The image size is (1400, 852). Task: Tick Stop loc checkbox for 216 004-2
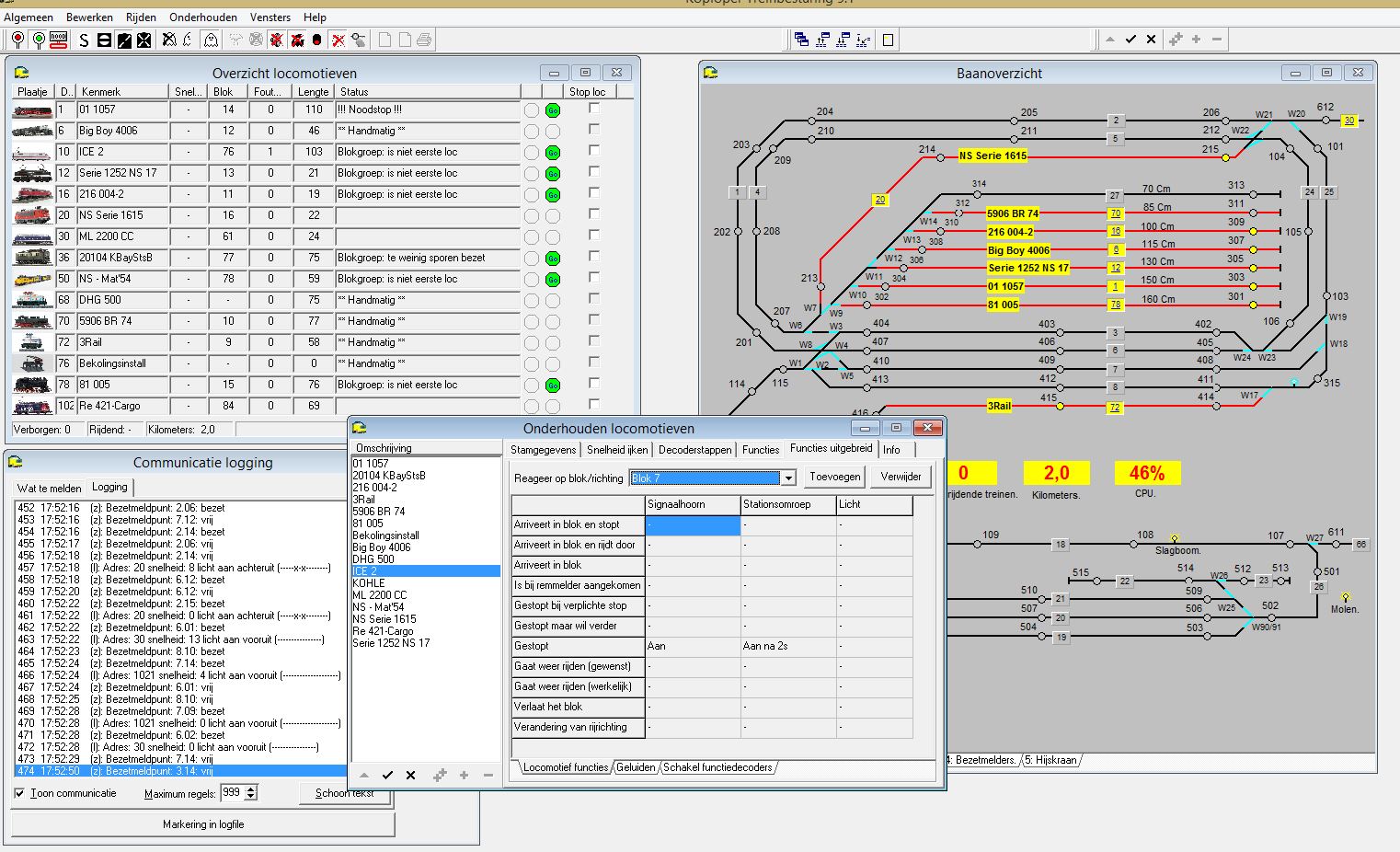tap(594, 193)
